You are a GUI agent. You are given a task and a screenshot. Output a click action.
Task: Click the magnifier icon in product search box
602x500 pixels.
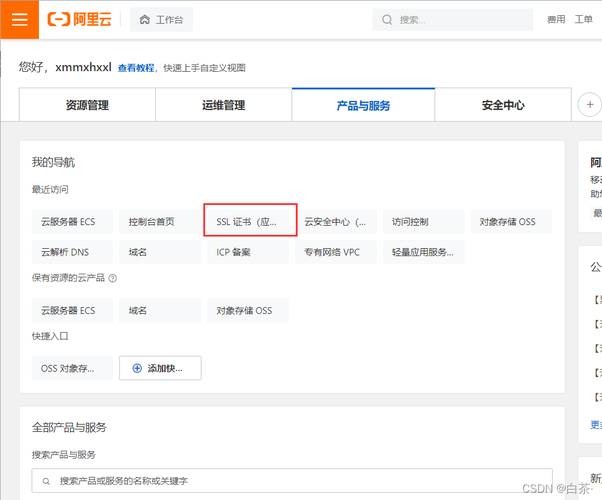point(46,481)
